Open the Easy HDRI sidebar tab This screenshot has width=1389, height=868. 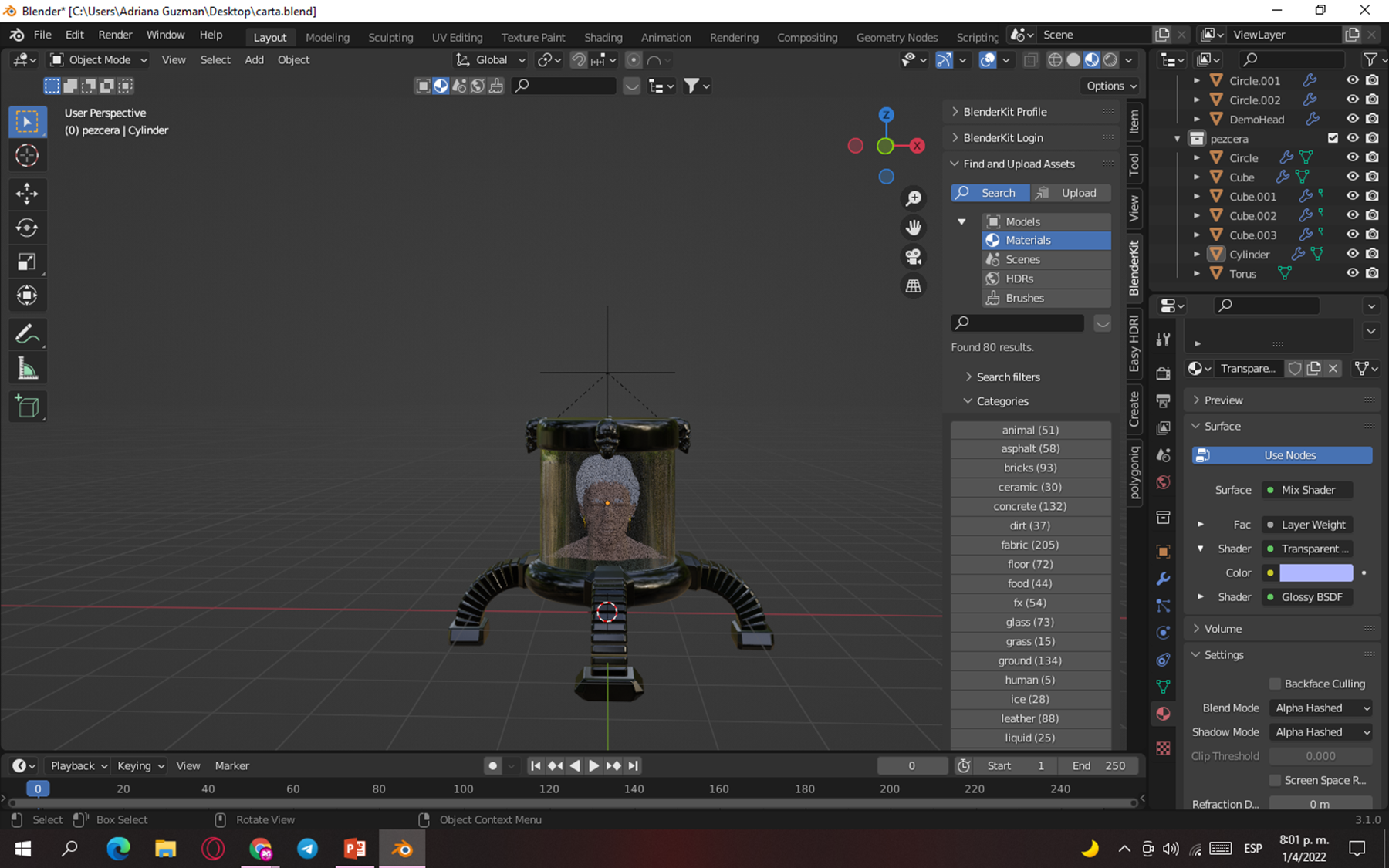pyautogui.click(x=1134, y=343)
